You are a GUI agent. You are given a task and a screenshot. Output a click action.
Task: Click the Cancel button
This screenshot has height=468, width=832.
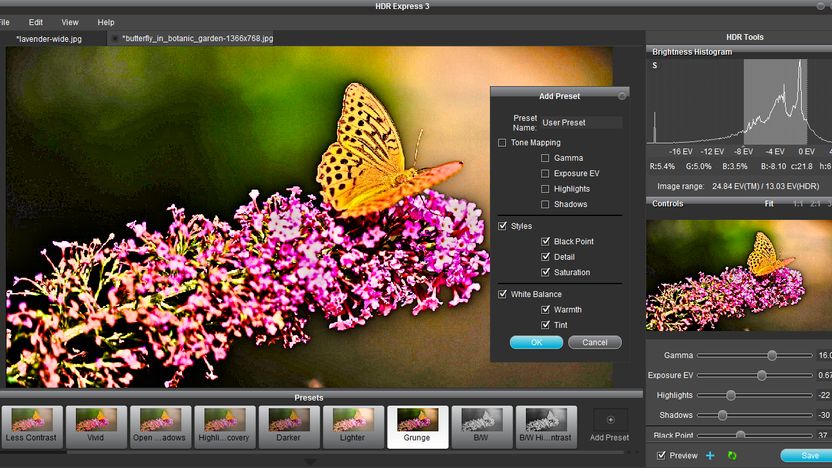pos(595,342)
